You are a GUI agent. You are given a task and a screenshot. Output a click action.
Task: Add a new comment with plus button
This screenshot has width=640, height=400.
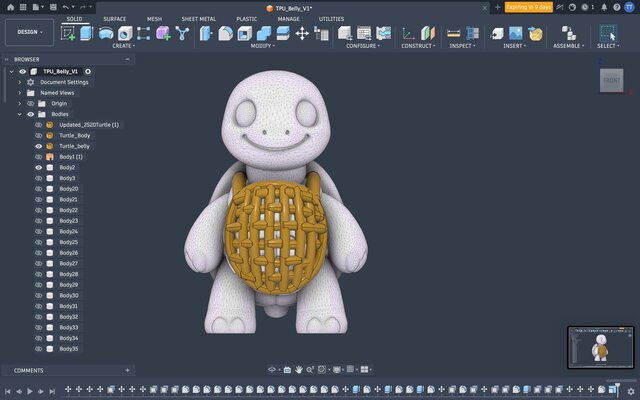[127, 370]
